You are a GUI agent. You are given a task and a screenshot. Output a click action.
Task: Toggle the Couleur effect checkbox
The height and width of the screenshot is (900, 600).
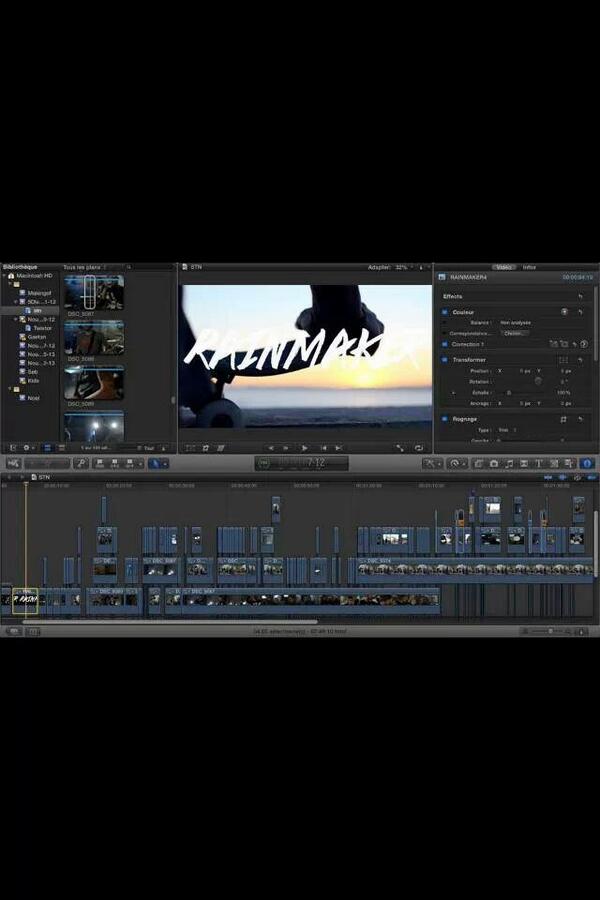[444, 312]
